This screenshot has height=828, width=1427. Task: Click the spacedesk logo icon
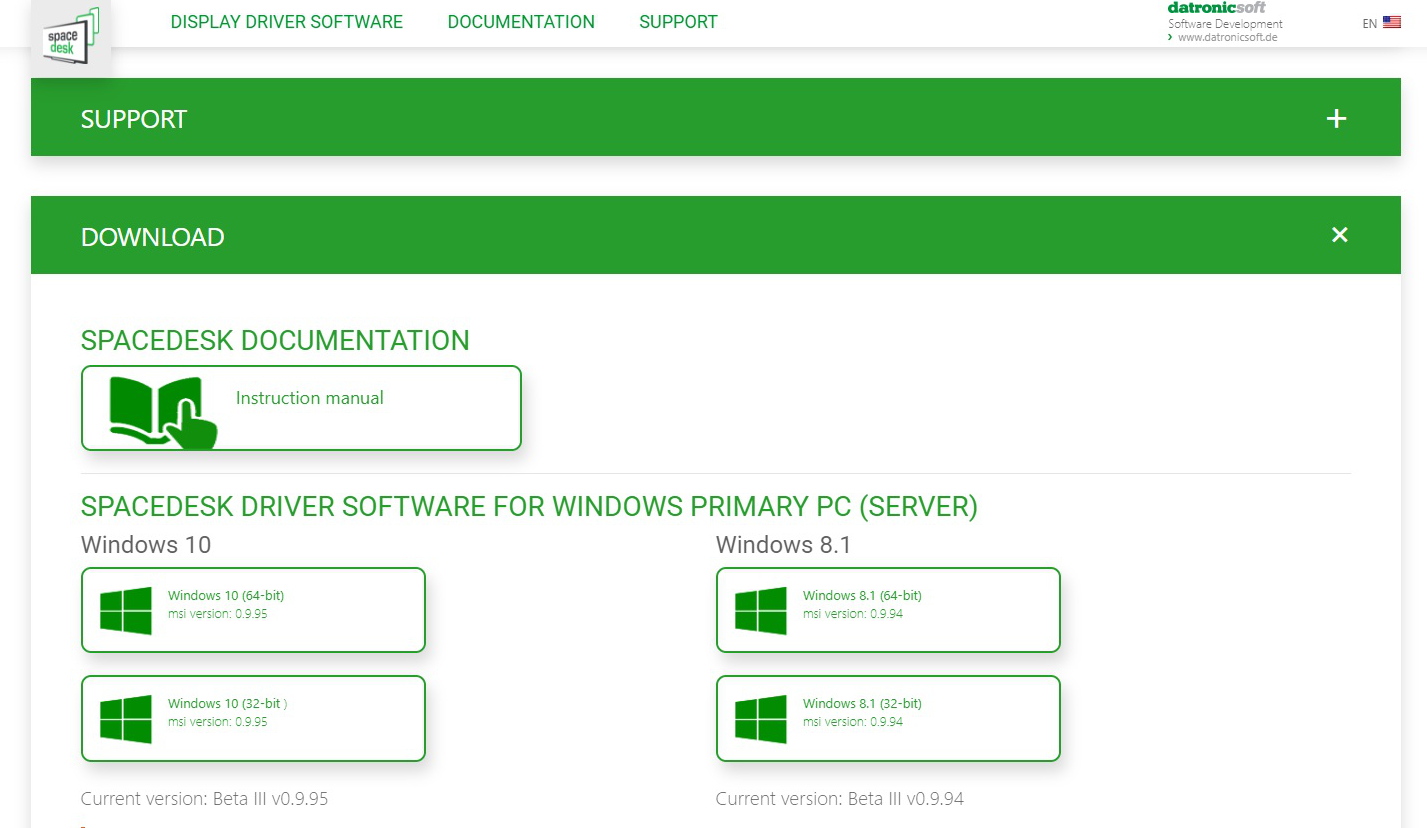point(71,37)
